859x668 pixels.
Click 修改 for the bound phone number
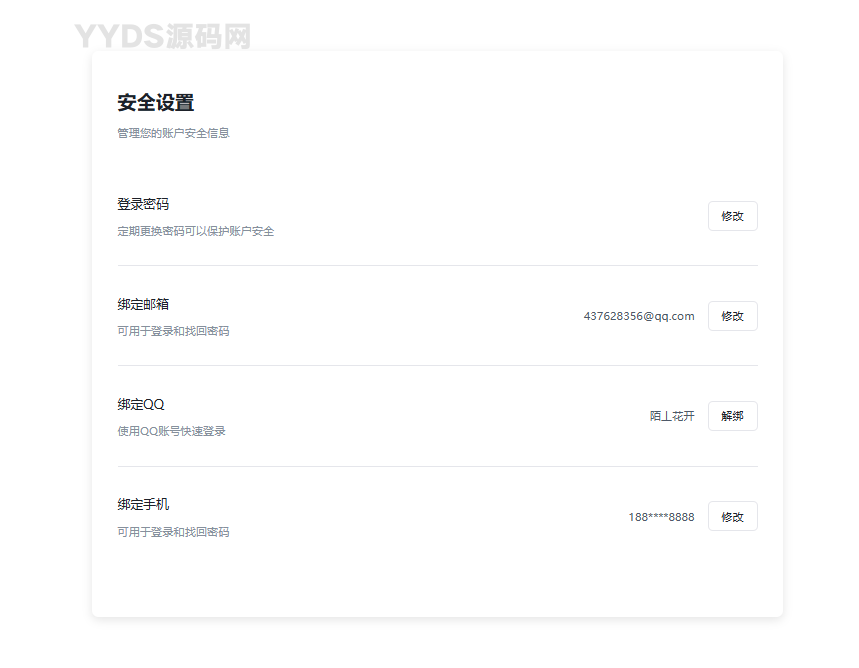point(732,516)
